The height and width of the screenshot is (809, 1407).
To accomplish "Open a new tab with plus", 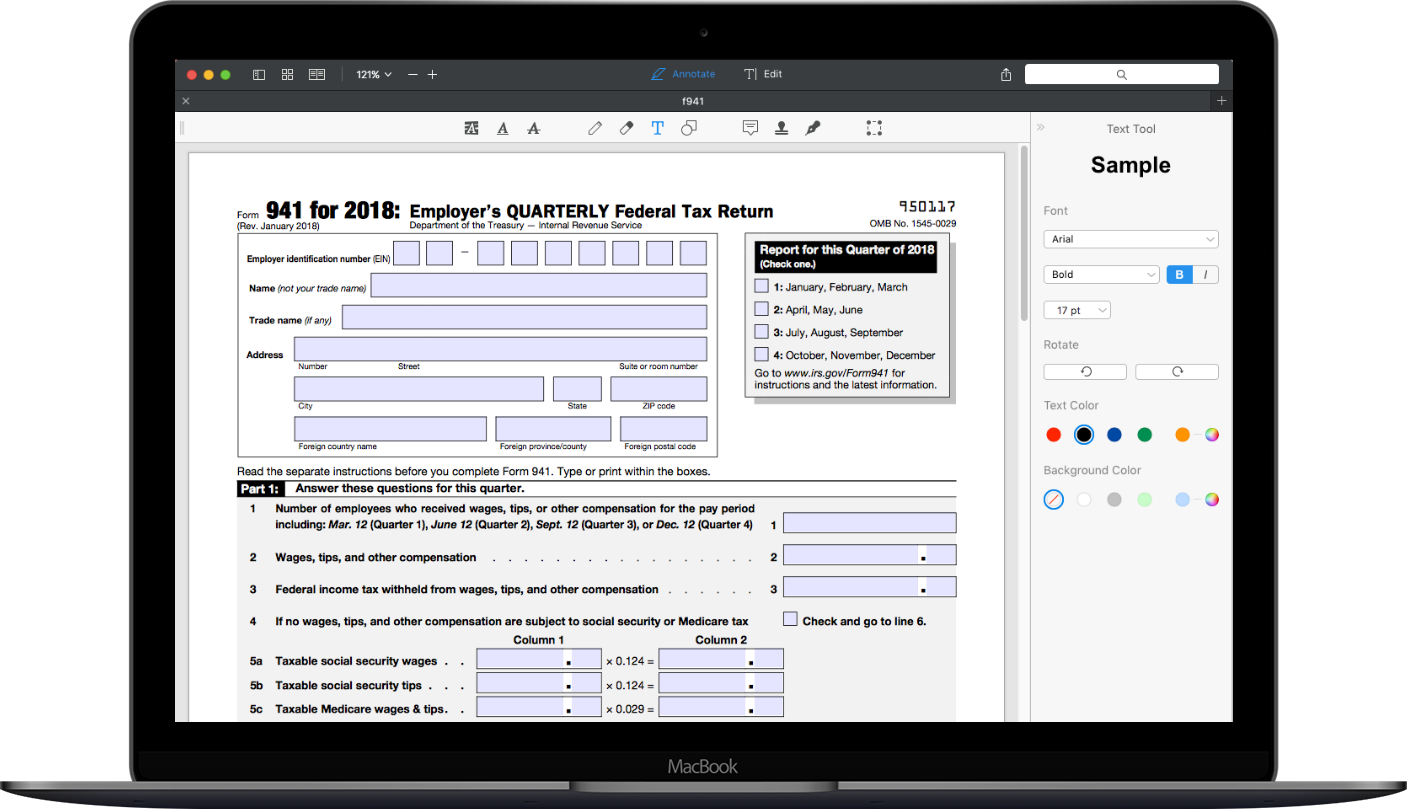I will coord(1221,101).
